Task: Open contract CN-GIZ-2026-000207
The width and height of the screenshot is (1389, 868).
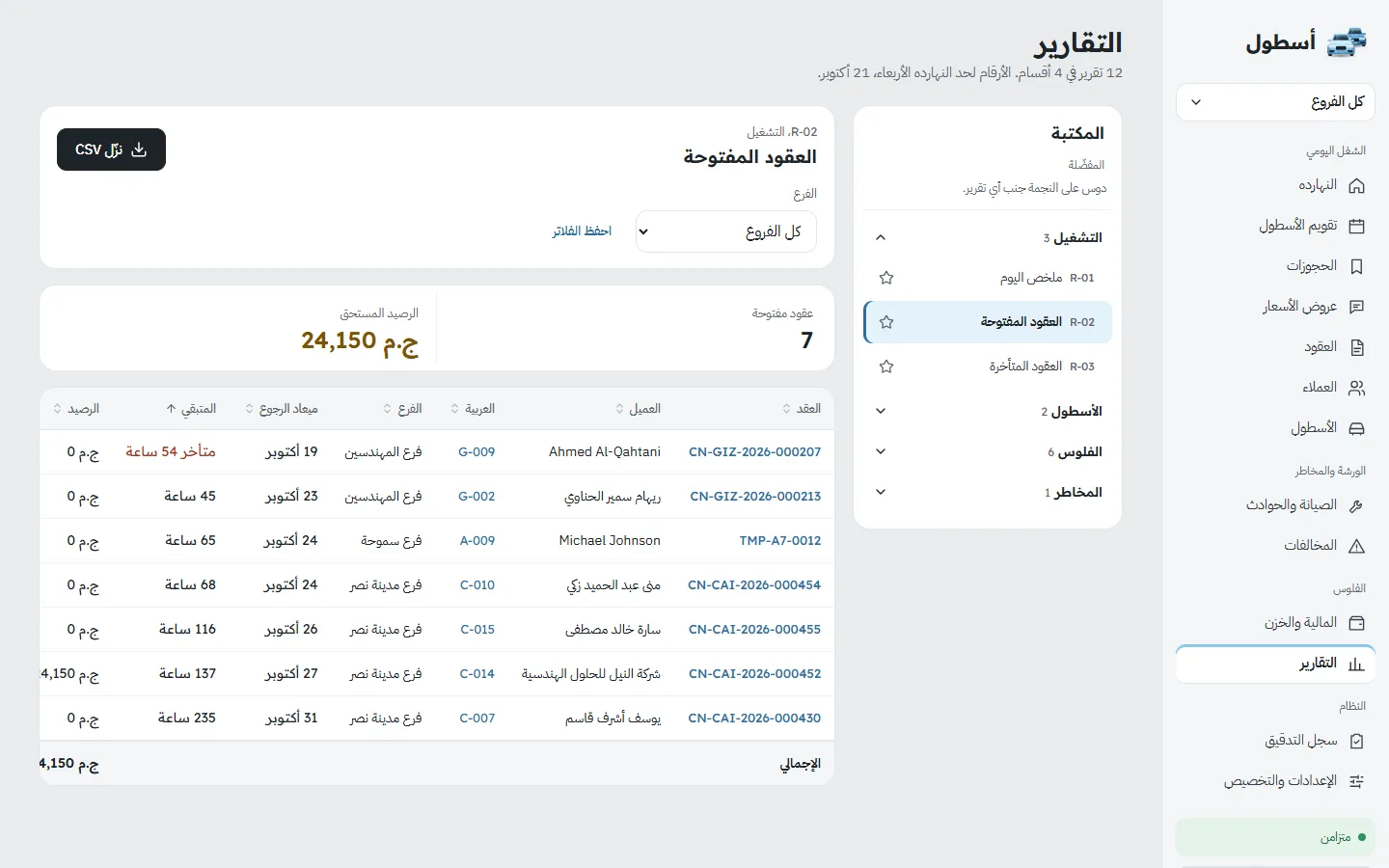Action: 754,451
